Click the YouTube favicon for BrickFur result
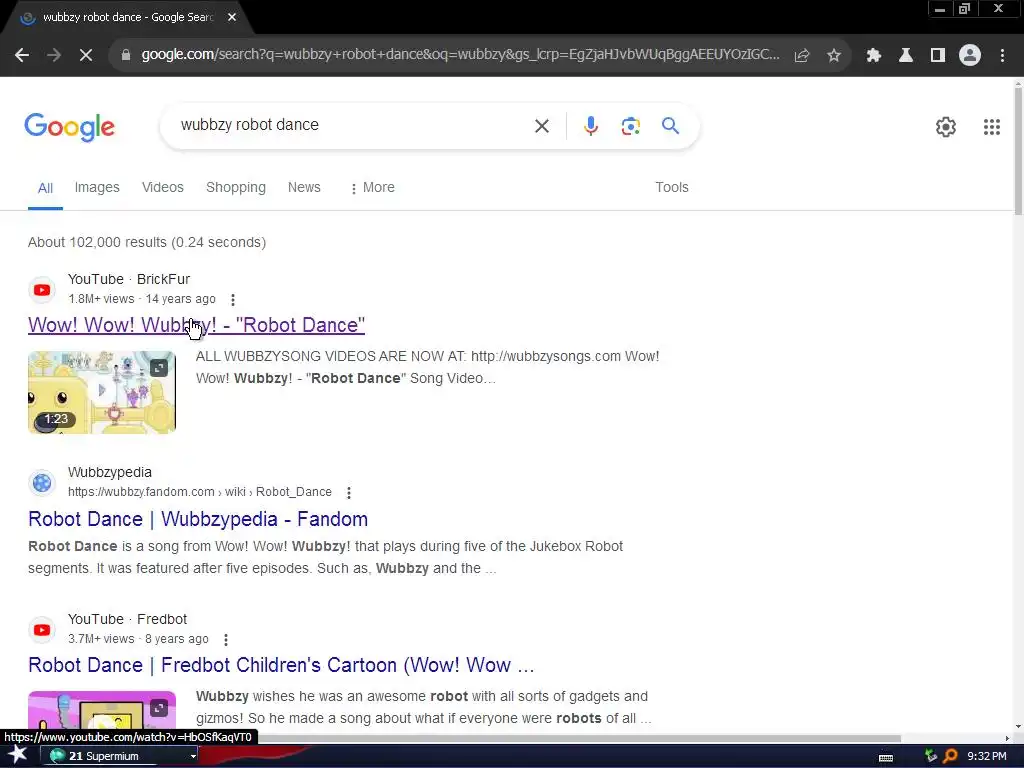The width and height of the screenshot is (1024, 768). tap(42, 289)
